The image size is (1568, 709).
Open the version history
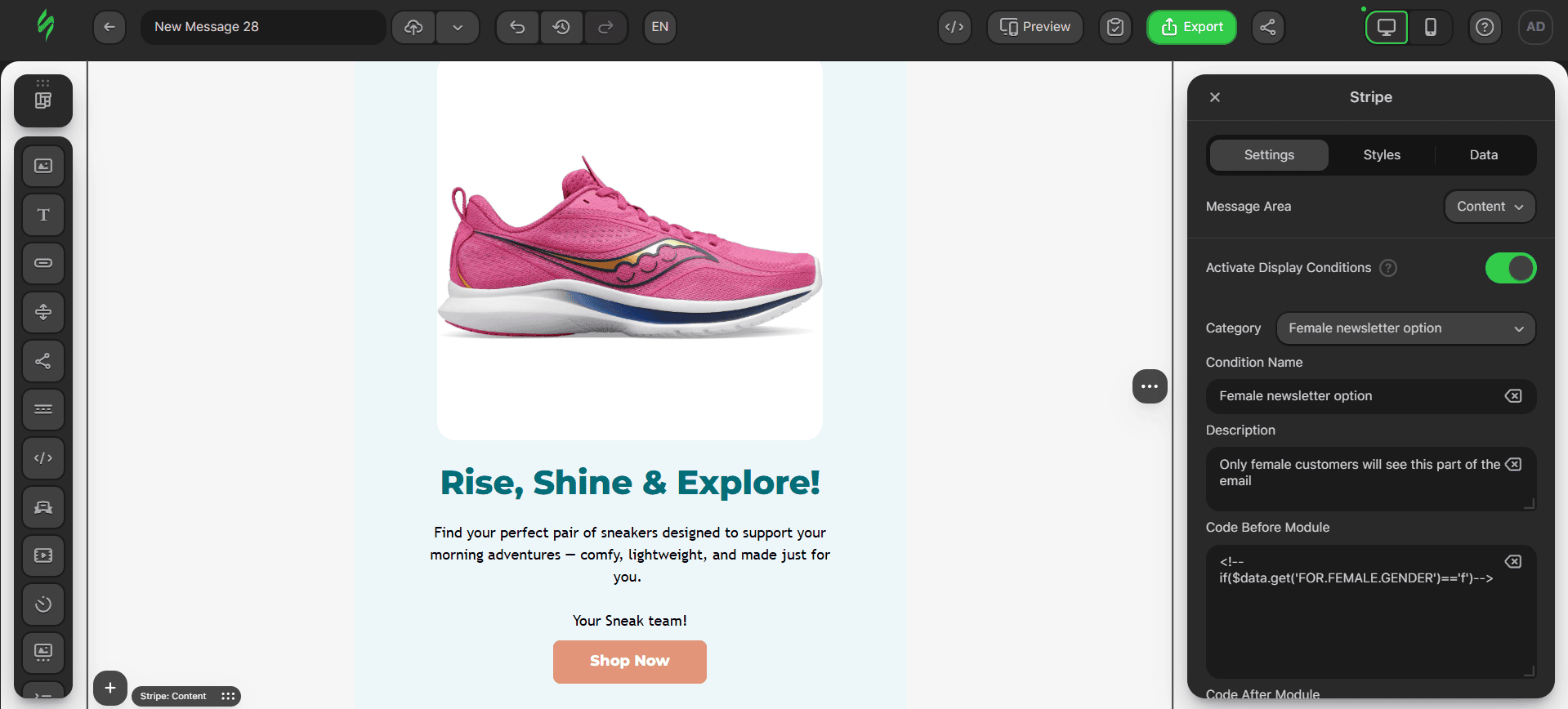point(561,27)
